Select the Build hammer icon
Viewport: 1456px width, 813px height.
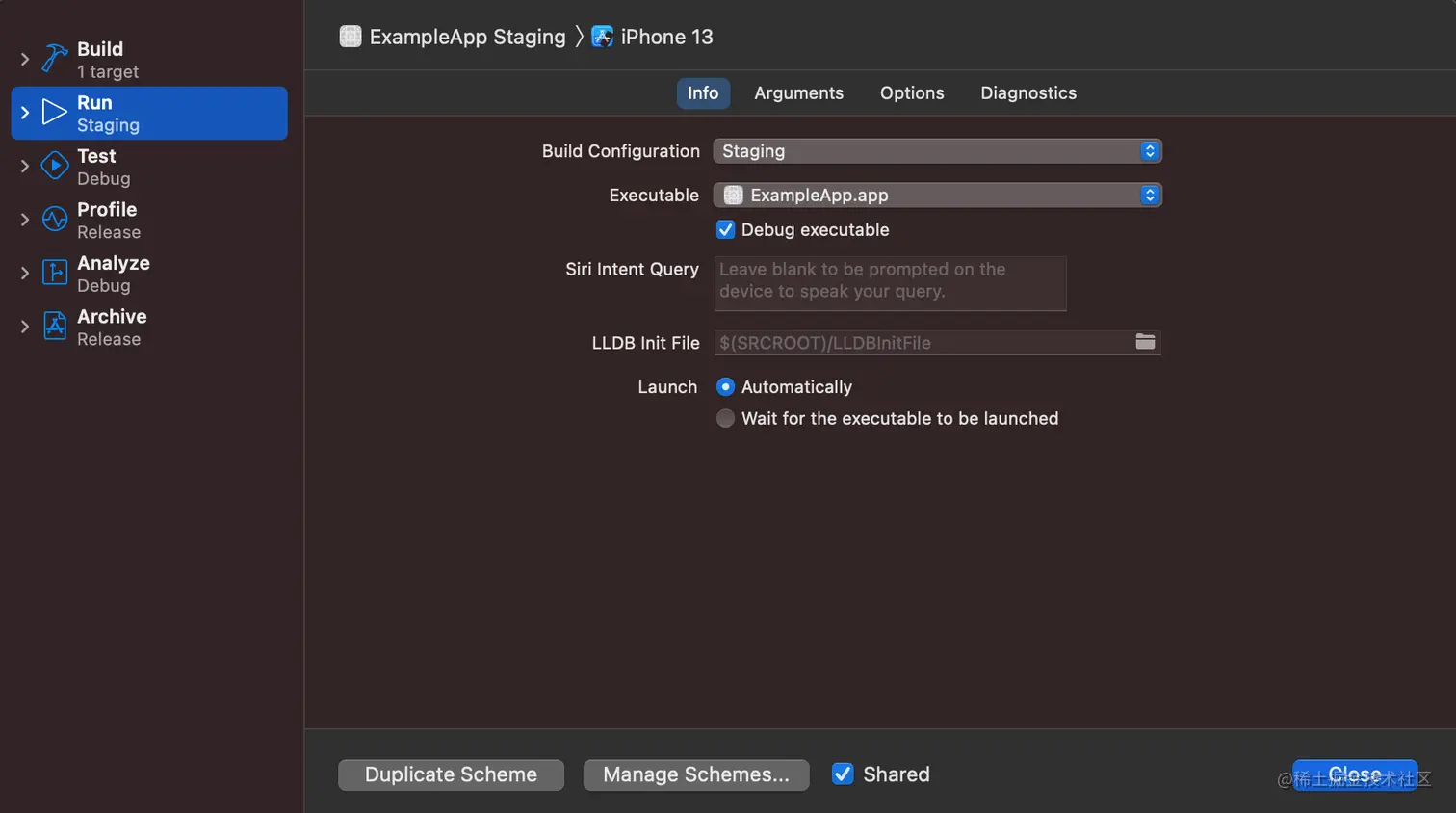tap(55, 59)
